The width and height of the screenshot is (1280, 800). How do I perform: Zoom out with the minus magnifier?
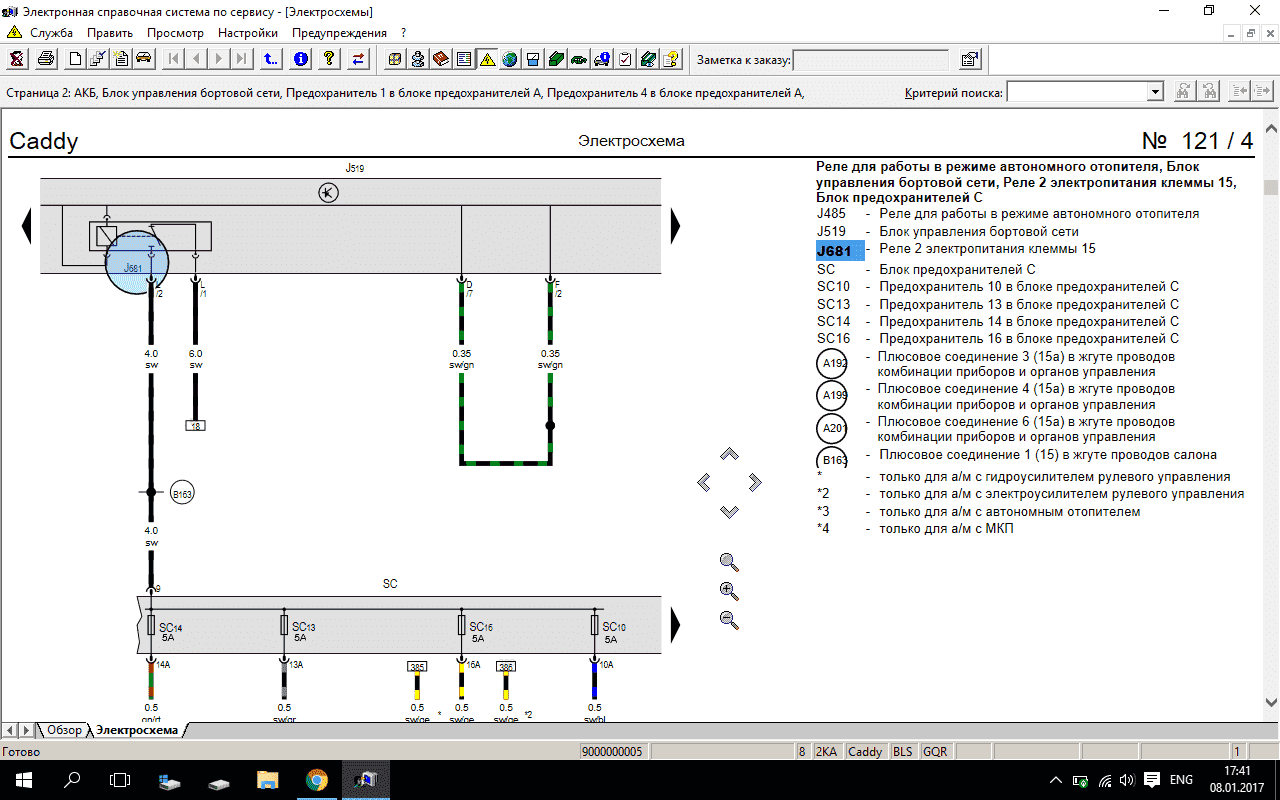729,620
